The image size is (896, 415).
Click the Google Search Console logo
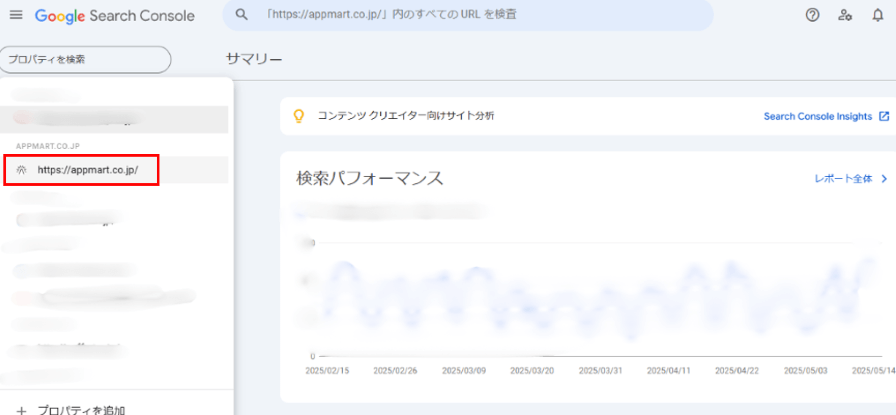115,16
